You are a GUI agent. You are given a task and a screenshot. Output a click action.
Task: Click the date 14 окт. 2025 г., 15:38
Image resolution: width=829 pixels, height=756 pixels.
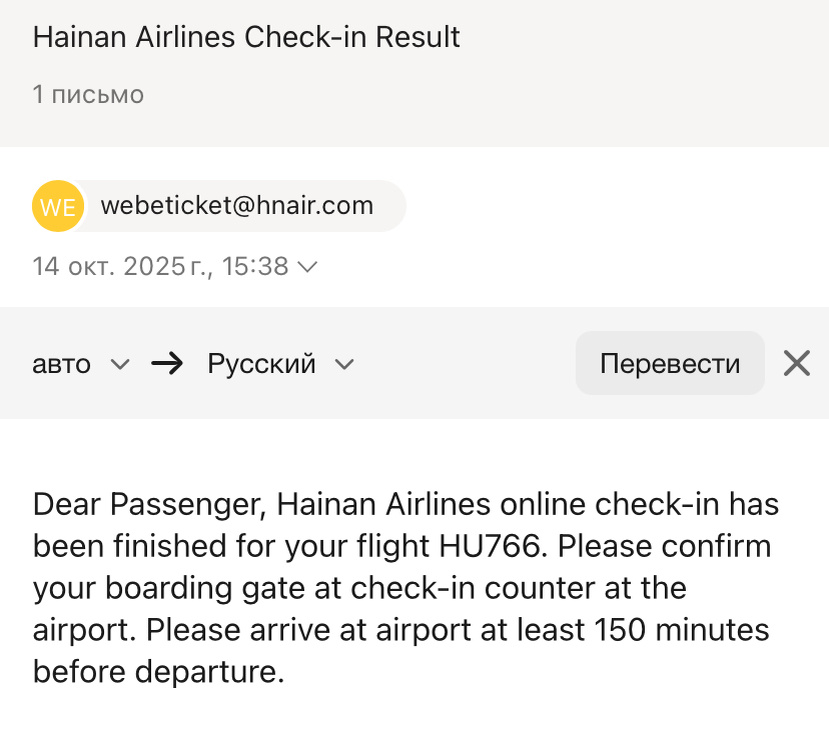tap(160, 267)
